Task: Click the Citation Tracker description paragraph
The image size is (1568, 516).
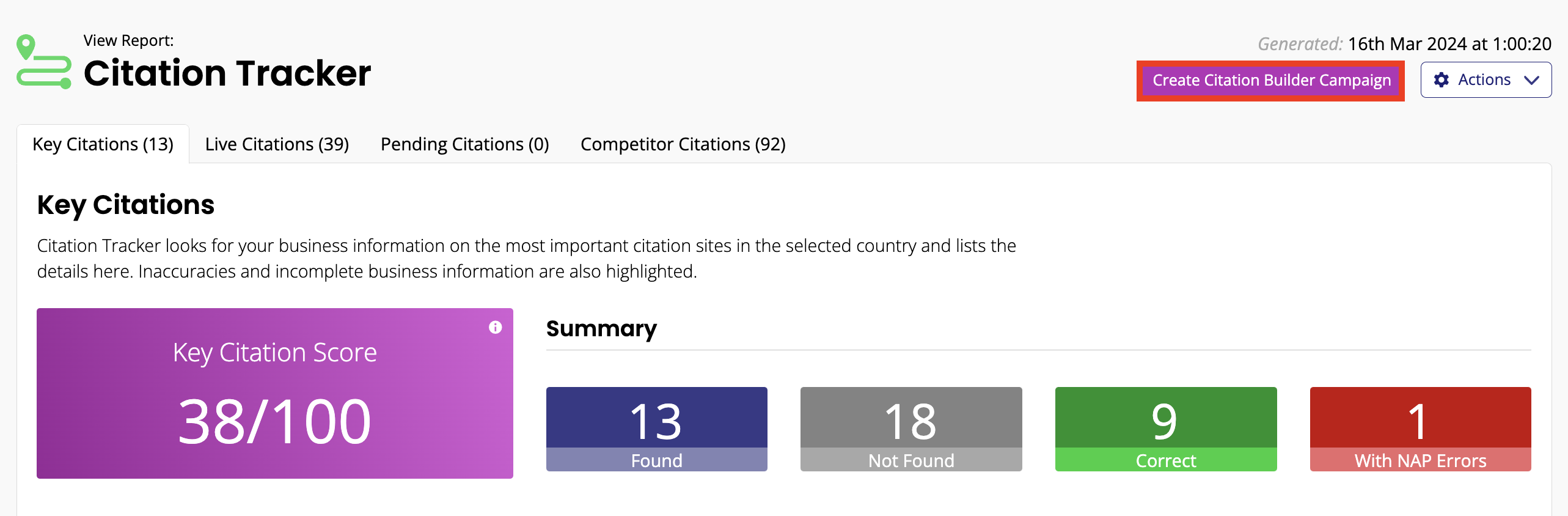Action: pos(526,258)
